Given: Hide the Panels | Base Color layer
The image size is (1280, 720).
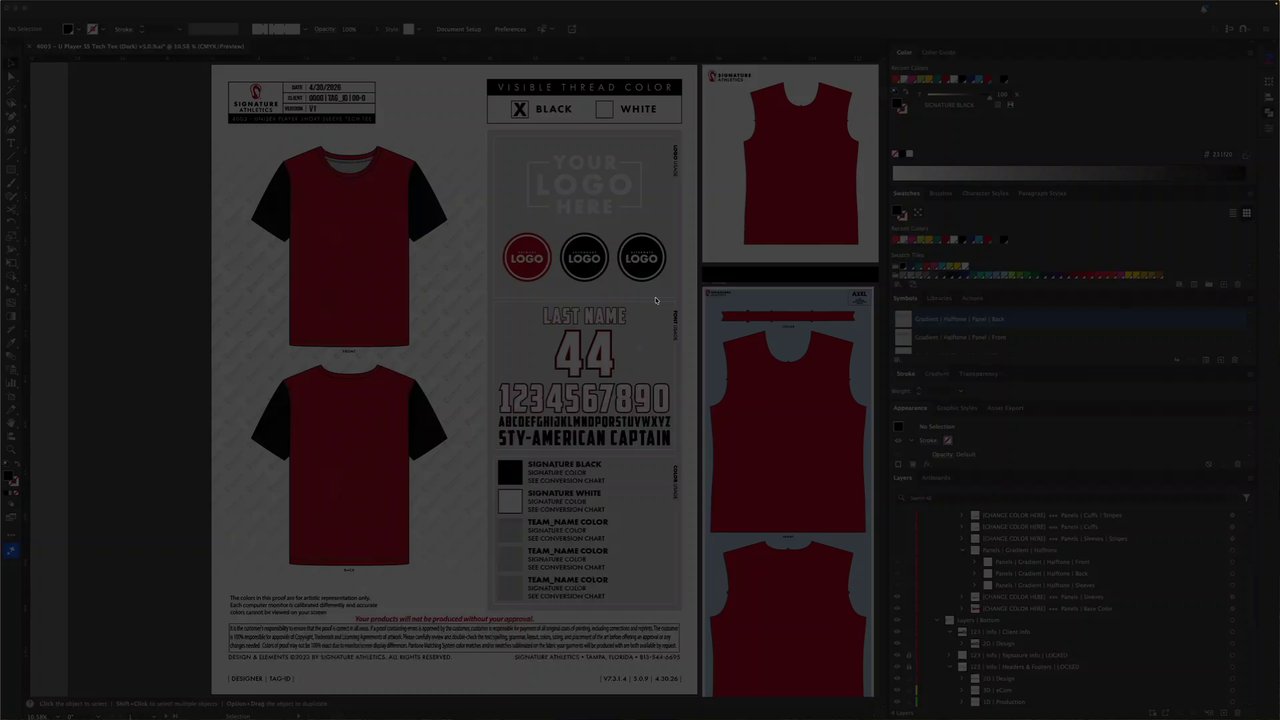Looking at the screenshot, I should 897,608.
